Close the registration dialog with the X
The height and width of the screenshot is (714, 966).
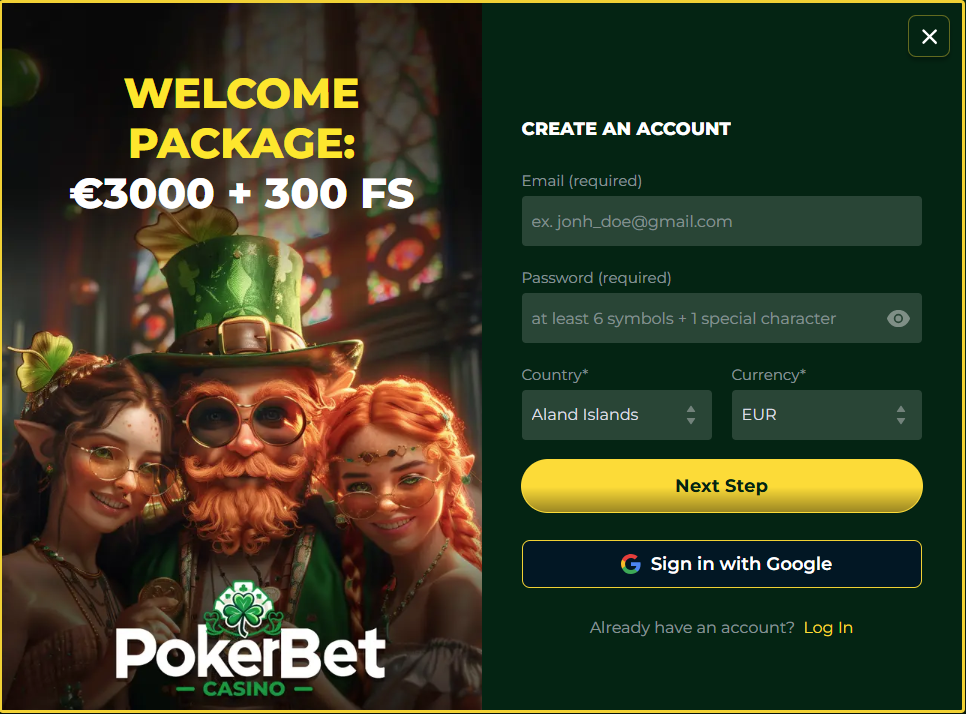pyautogui.click(x=928, y=36)
